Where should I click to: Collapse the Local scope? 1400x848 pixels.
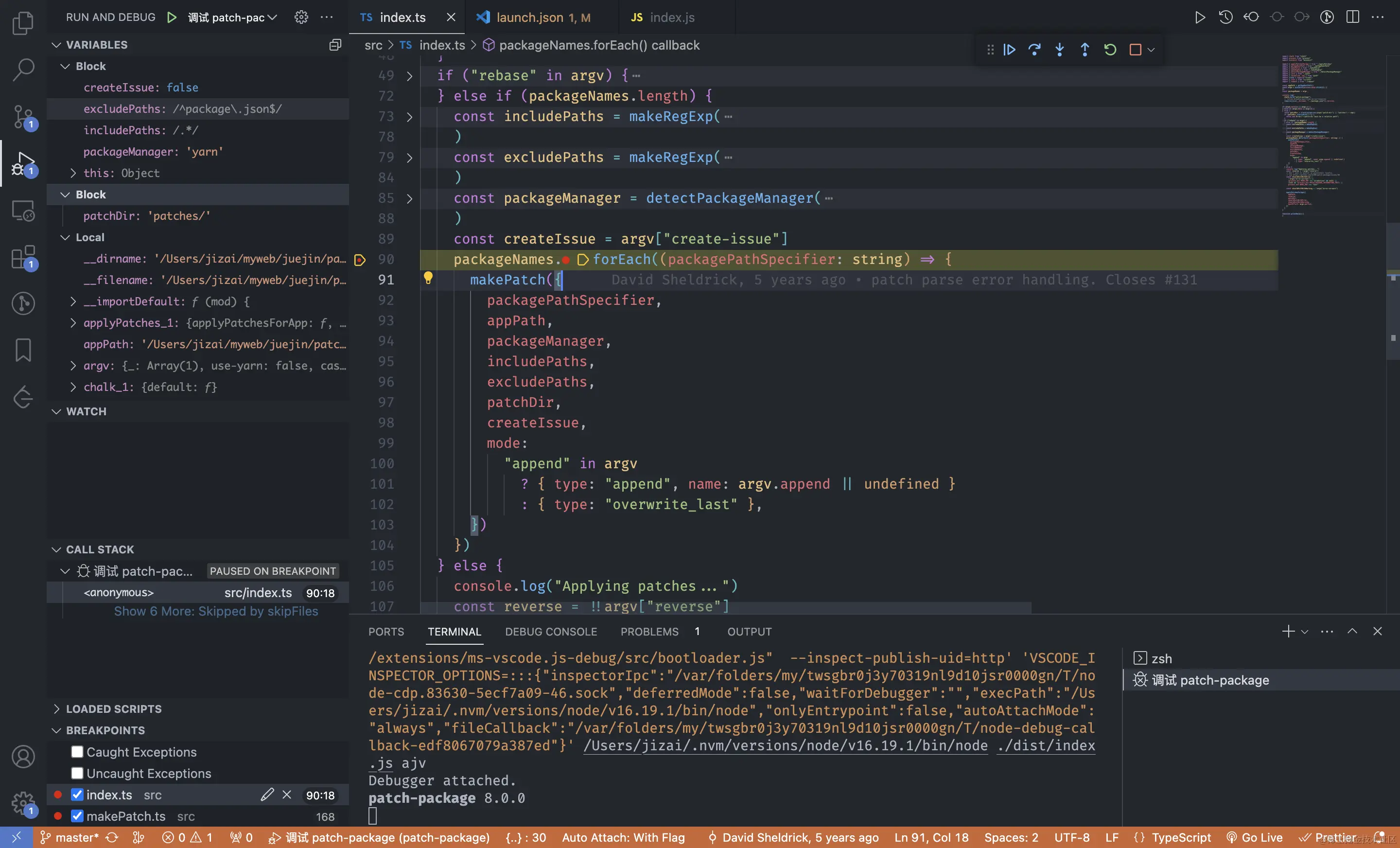pyautogui.click(x=65, y=238)
